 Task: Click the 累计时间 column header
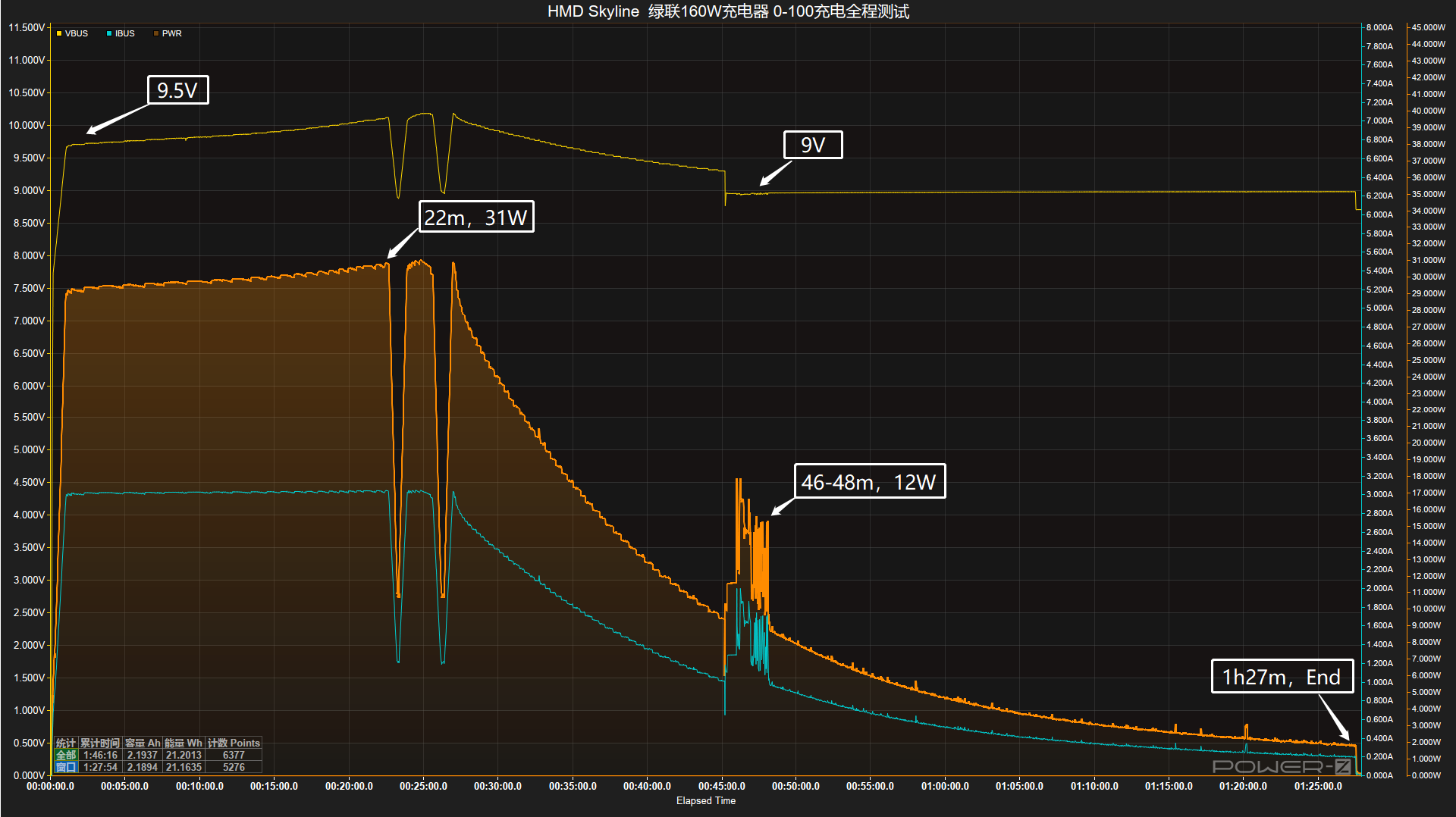pyautogui.click(x=100, y=743)
